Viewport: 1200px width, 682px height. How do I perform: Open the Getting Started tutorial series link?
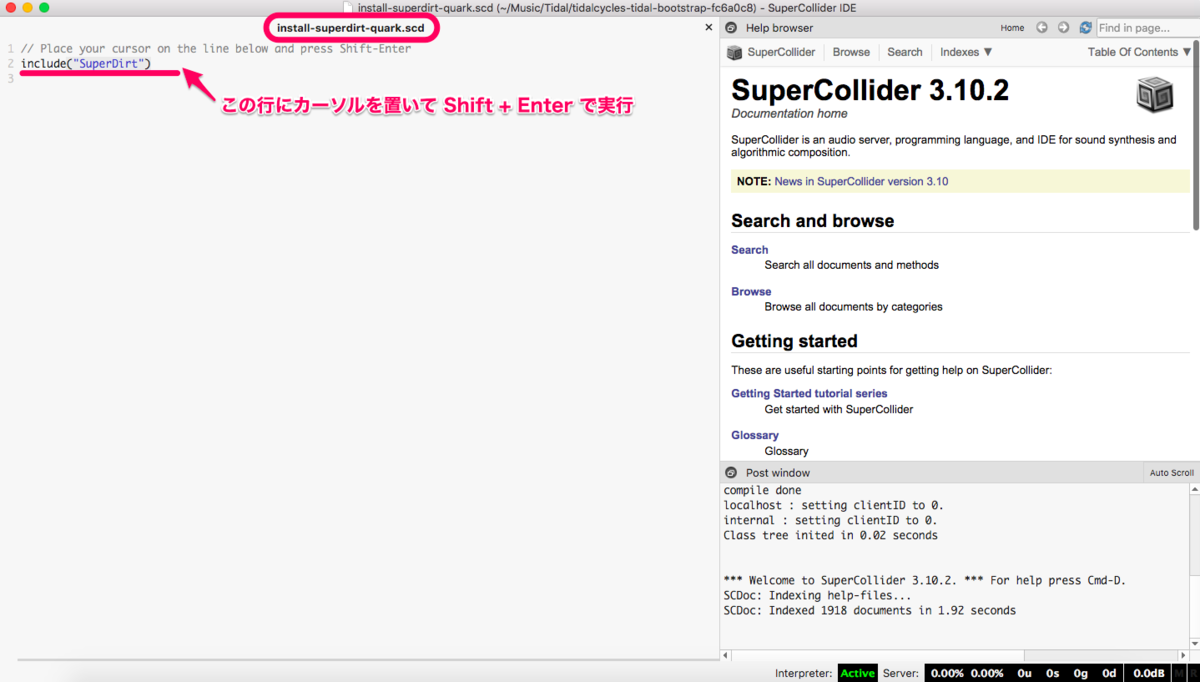click(x=809, y=393)
